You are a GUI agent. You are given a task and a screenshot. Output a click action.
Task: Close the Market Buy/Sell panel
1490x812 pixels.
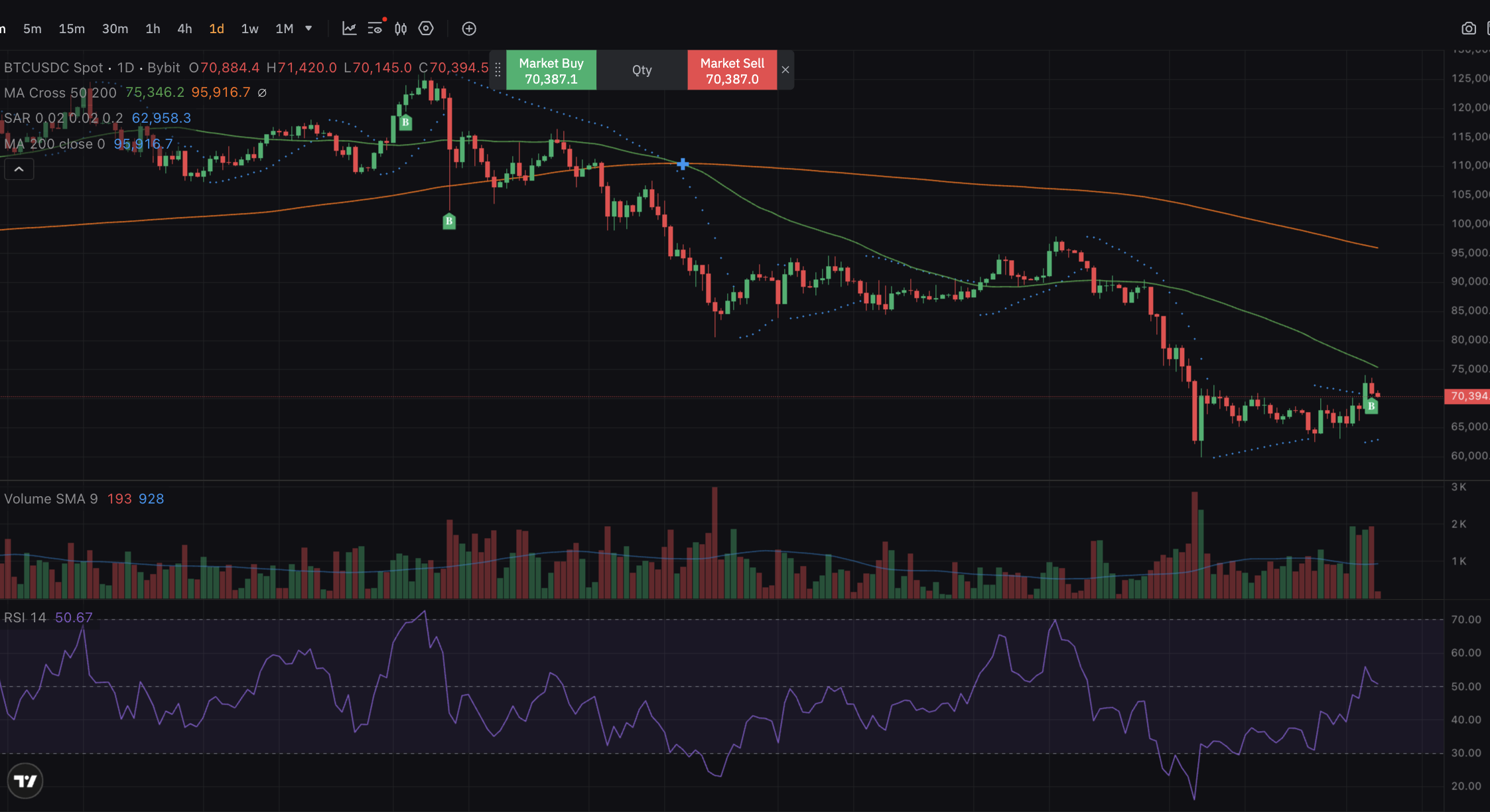pos(785,70)
